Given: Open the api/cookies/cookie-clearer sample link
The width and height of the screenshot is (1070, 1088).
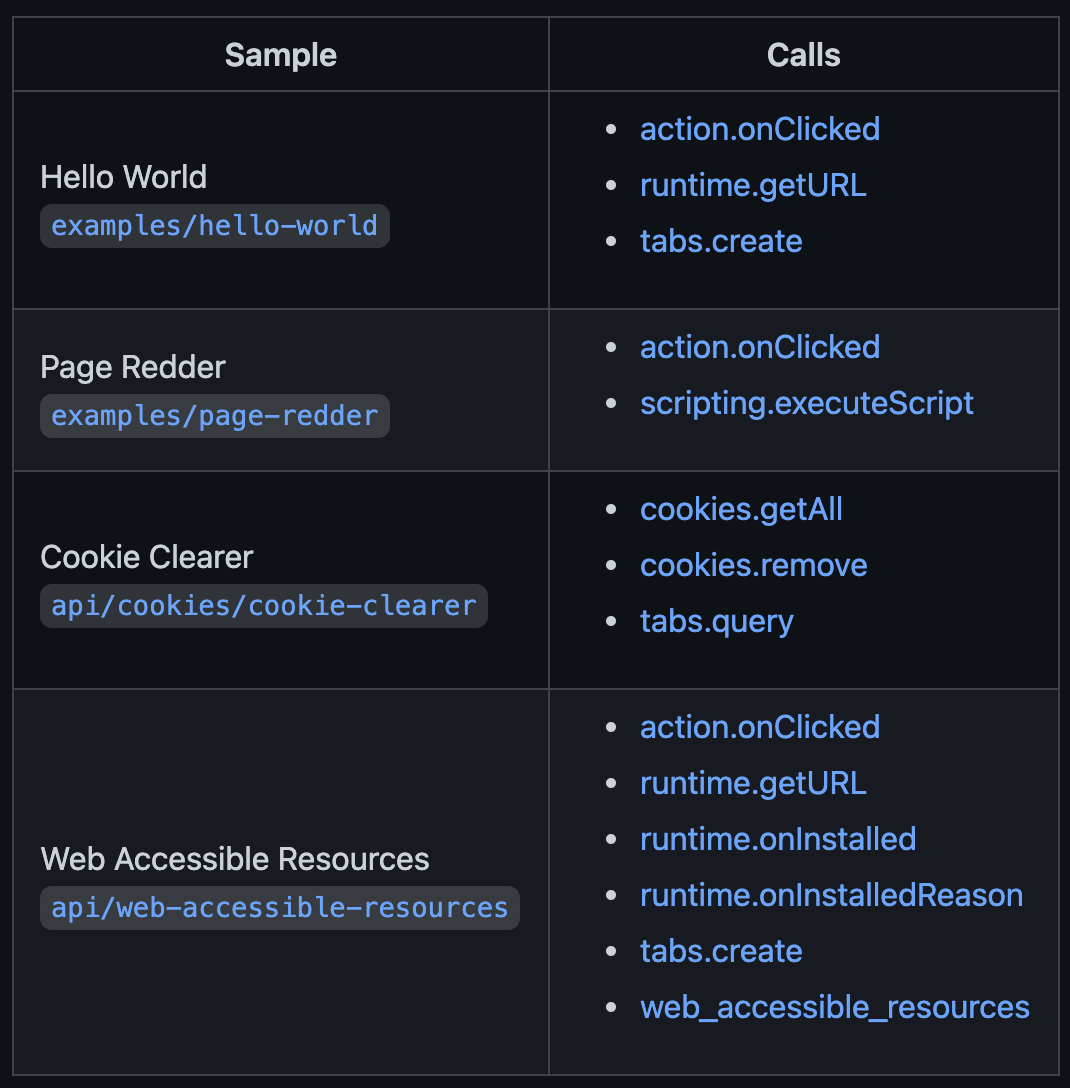Looking at the screenshot, I should (263, 606).
